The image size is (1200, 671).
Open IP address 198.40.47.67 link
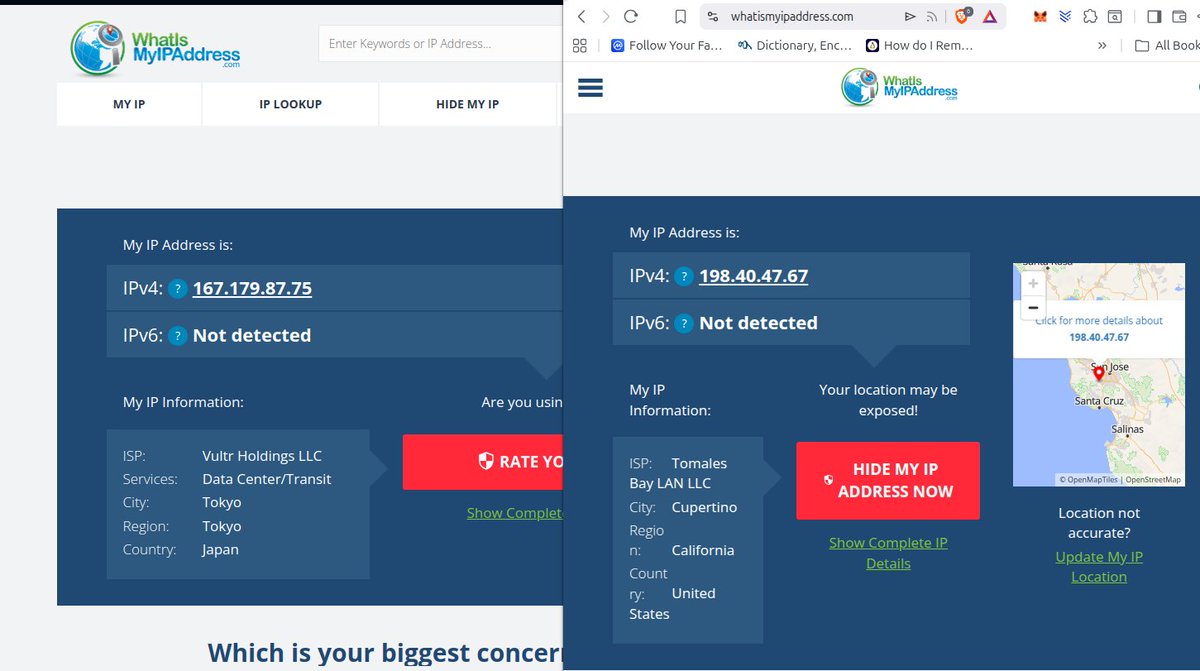click(x=754, y=276)
